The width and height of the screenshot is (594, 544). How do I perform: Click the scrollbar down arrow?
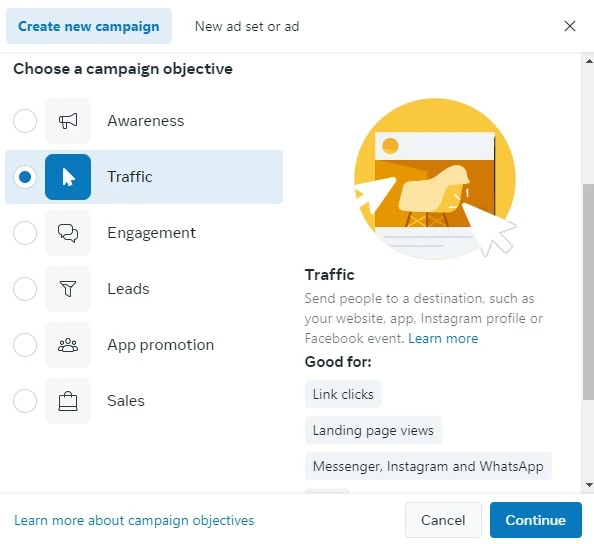589,485
